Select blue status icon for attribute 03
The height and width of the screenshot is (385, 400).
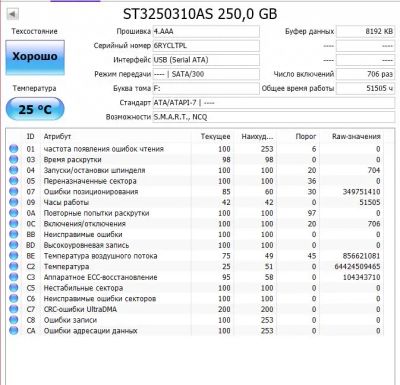14,159
